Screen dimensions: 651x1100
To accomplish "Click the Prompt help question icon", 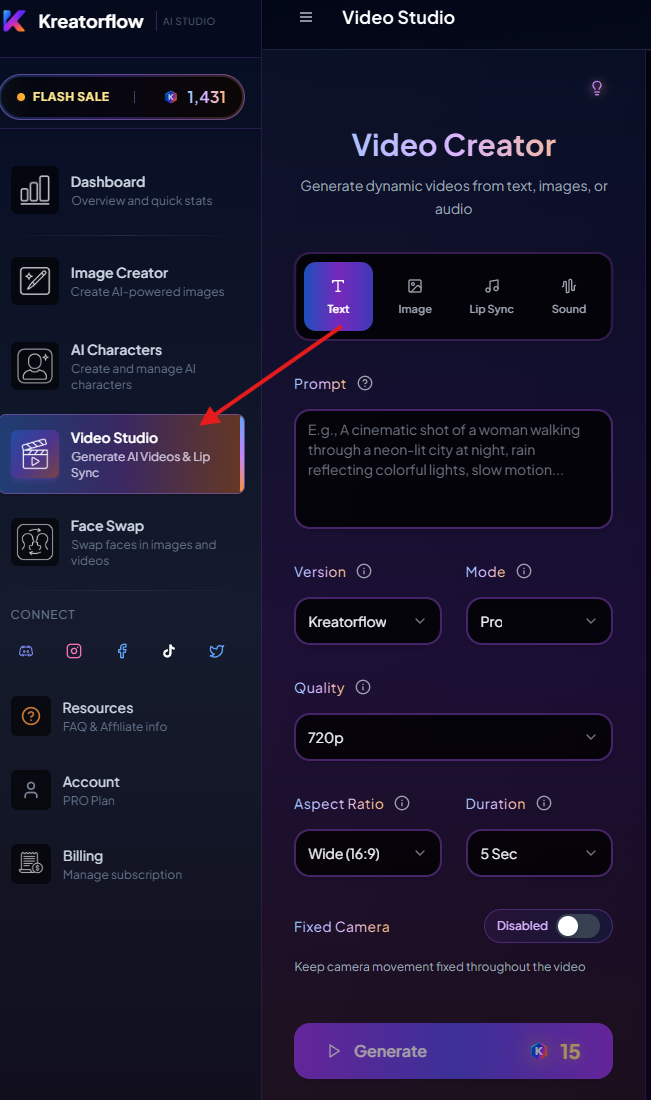I will point(365,384).
